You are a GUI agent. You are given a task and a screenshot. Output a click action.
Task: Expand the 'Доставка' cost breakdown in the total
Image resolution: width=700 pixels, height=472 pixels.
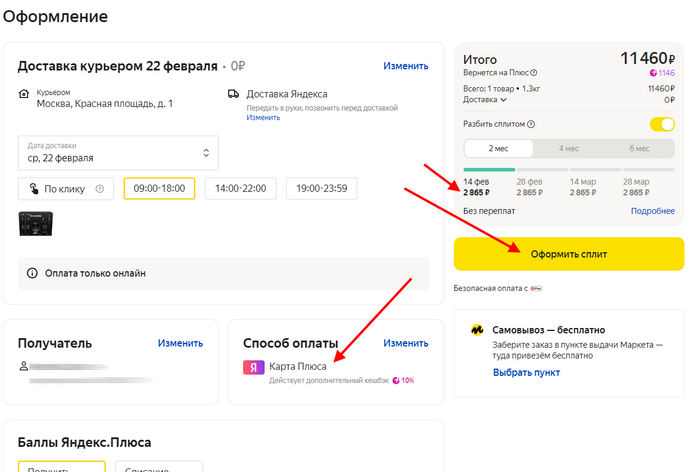(485, 99)
